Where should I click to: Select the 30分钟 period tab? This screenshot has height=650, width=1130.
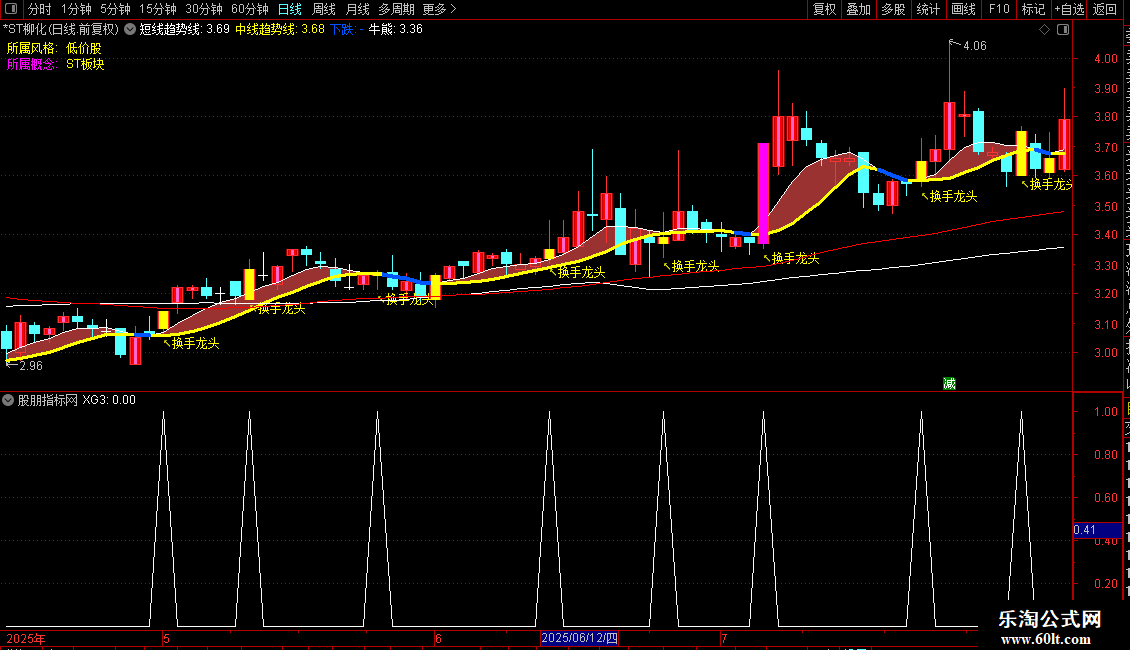204,9
